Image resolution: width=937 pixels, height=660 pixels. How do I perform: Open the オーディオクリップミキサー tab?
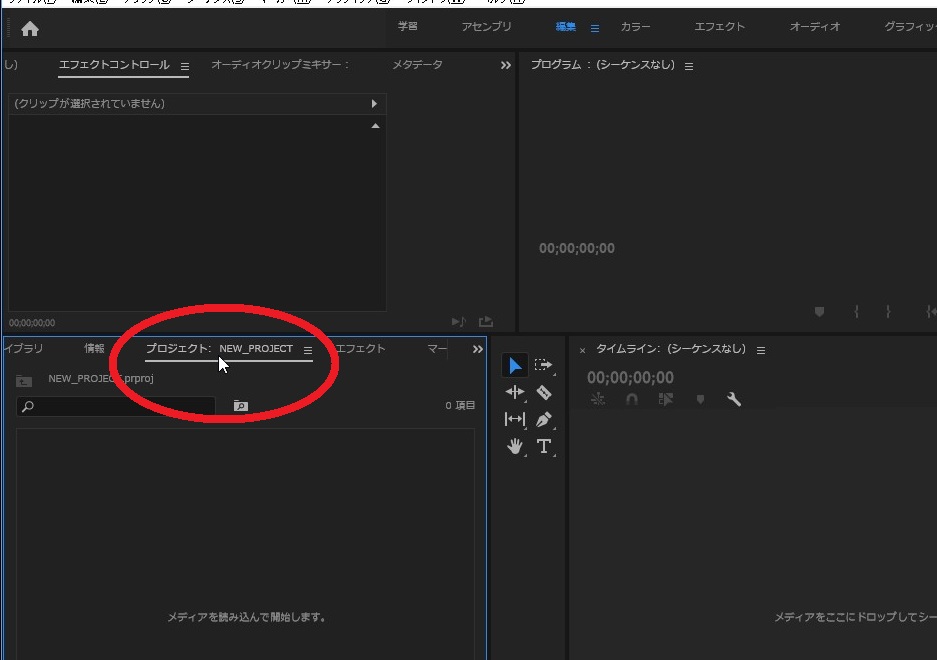[280, 65]
